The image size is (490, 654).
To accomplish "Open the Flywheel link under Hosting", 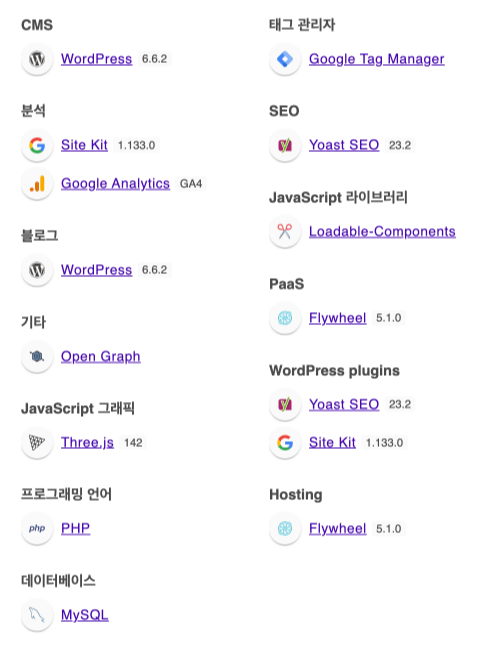I will click(337, 528).
